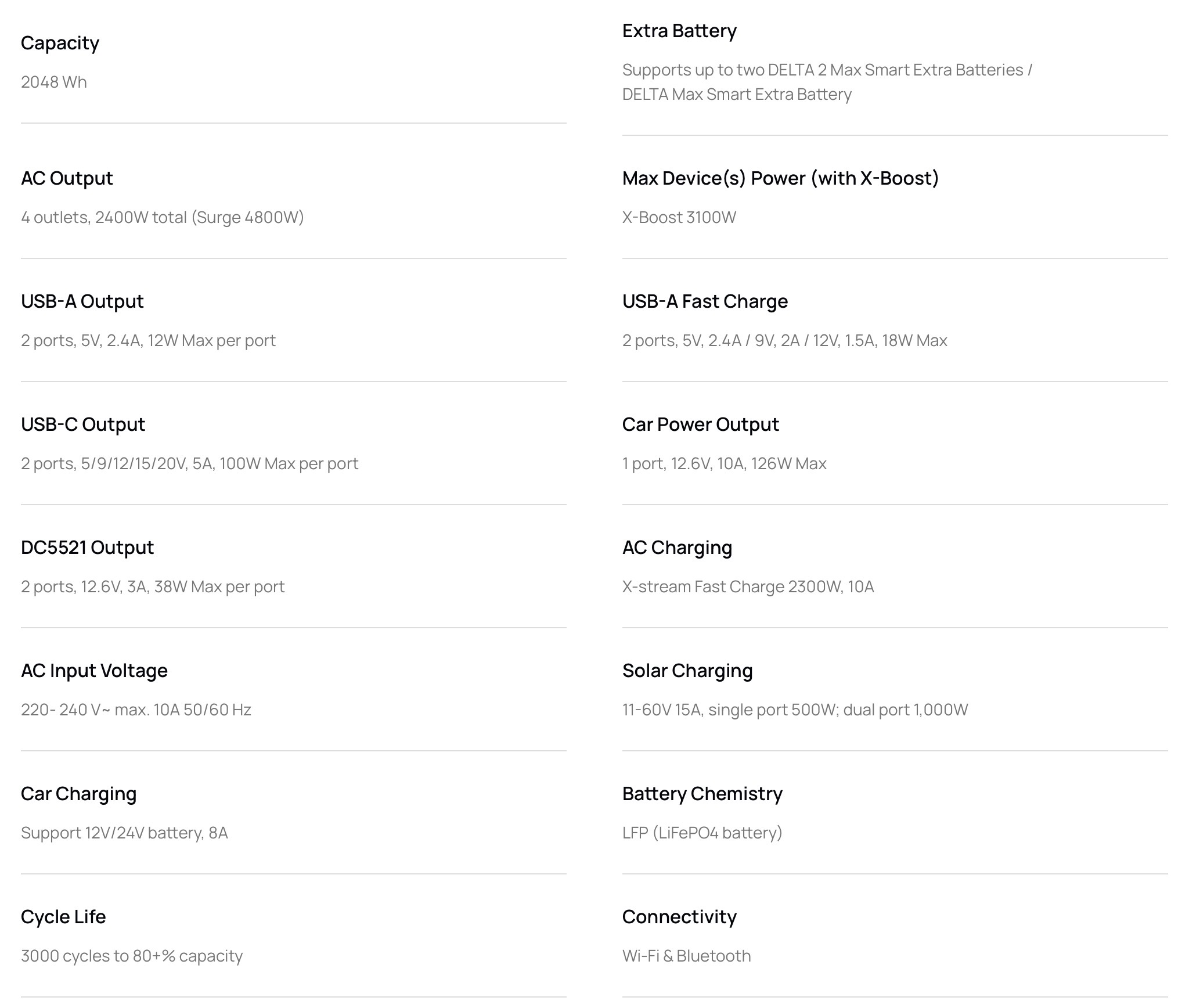Click the AC Input Voltage heading
Screen dimensions: 1189x1008
pos(94,671)
